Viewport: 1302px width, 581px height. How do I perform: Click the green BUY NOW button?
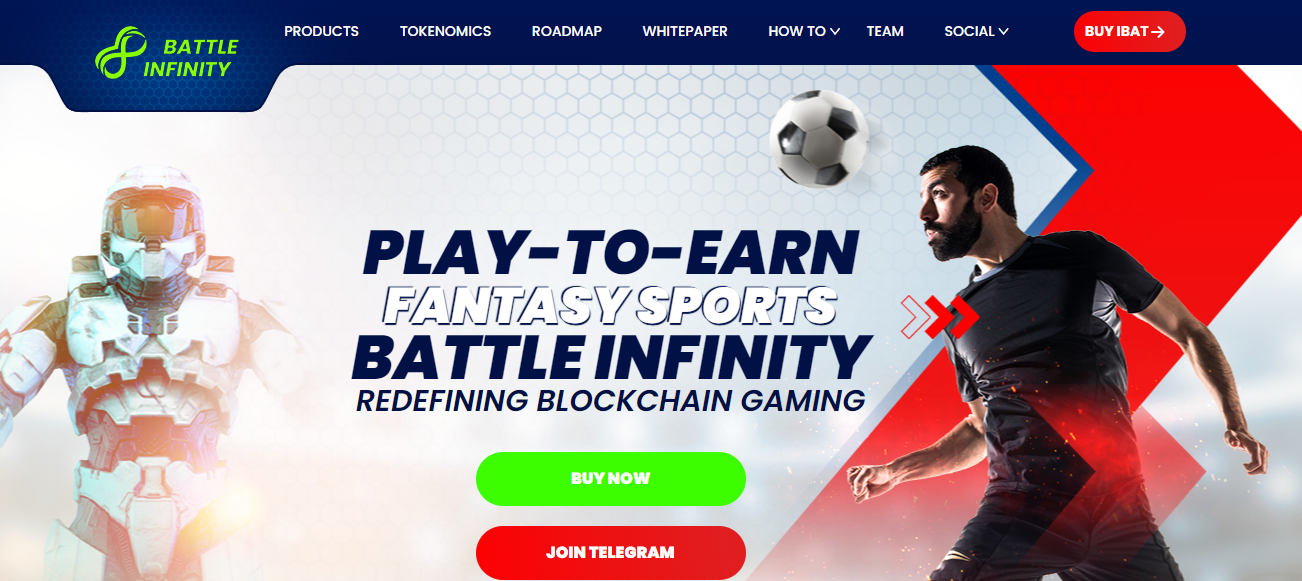(x=611, y=479)
